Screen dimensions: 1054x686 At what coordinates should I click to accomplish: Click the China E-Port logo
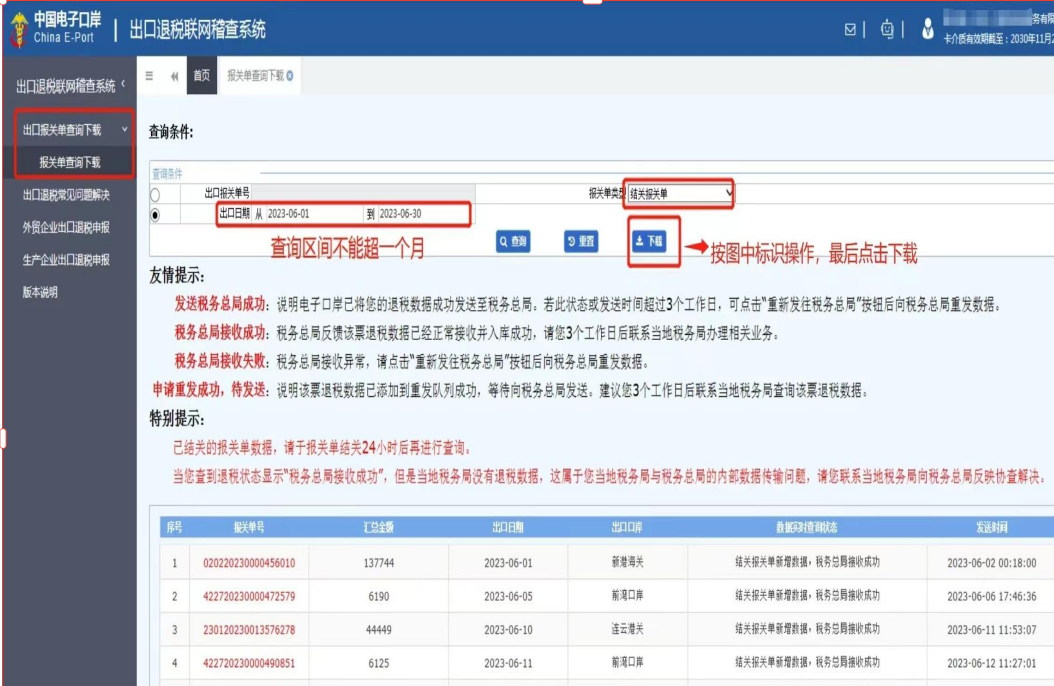(56, 28)
